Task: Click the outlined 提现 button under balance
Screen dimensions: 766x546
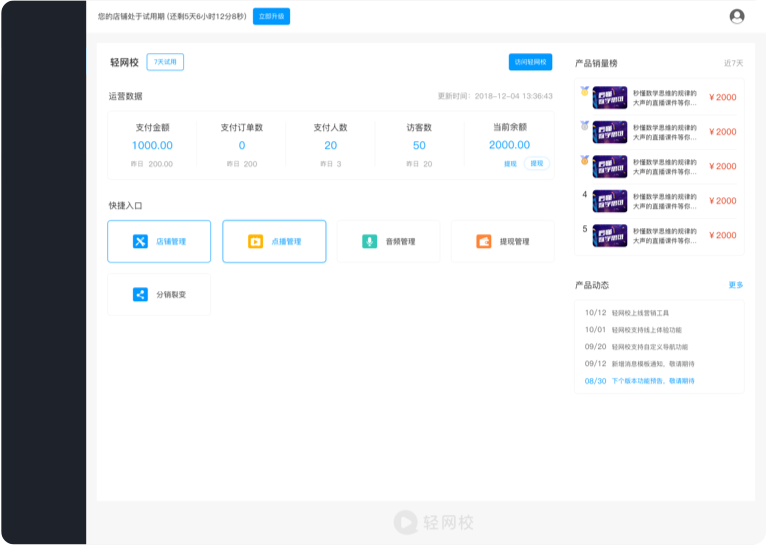Action: coord(537,163)
